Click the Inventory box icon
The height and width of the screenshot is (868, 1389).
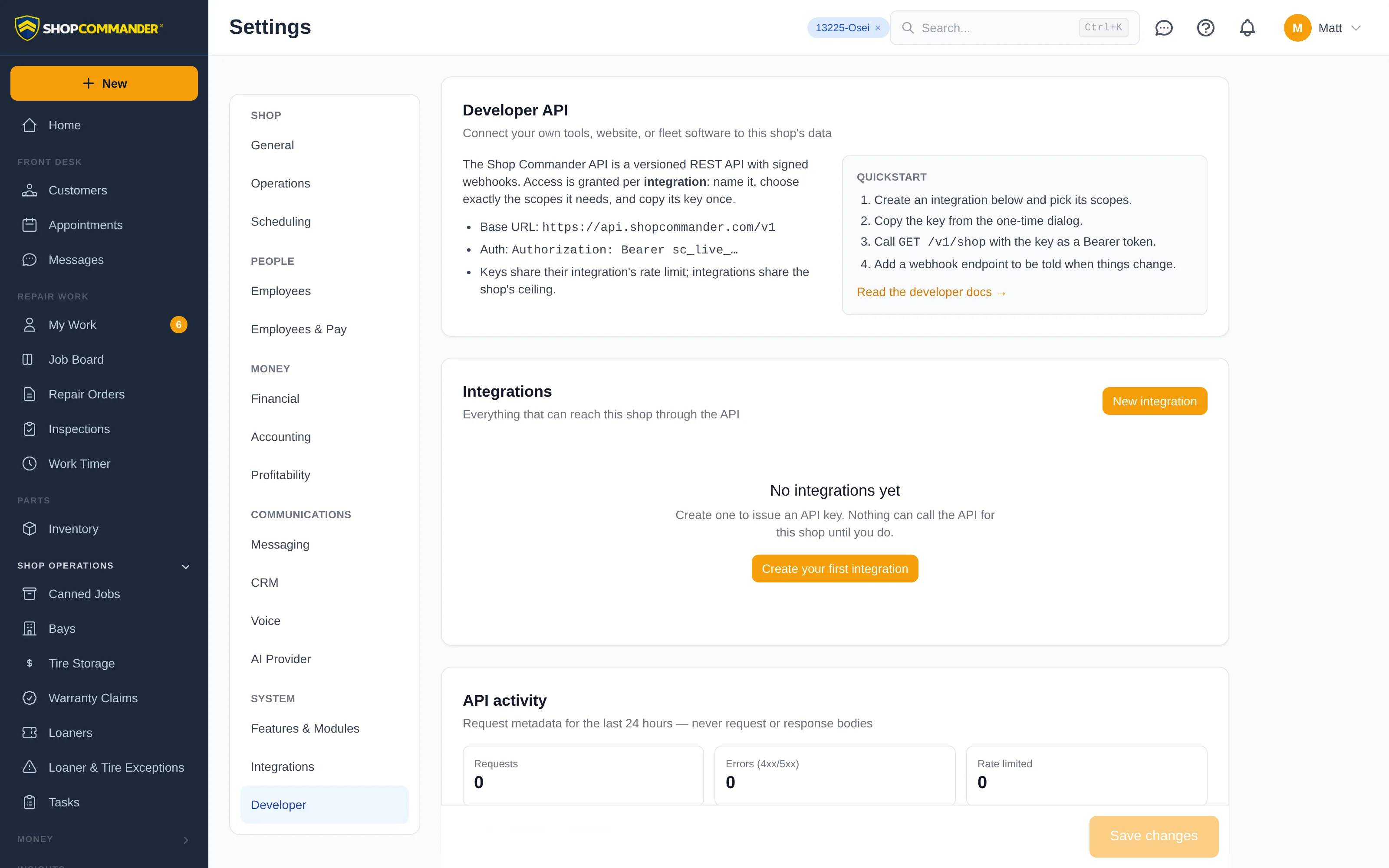click(29, 529)
